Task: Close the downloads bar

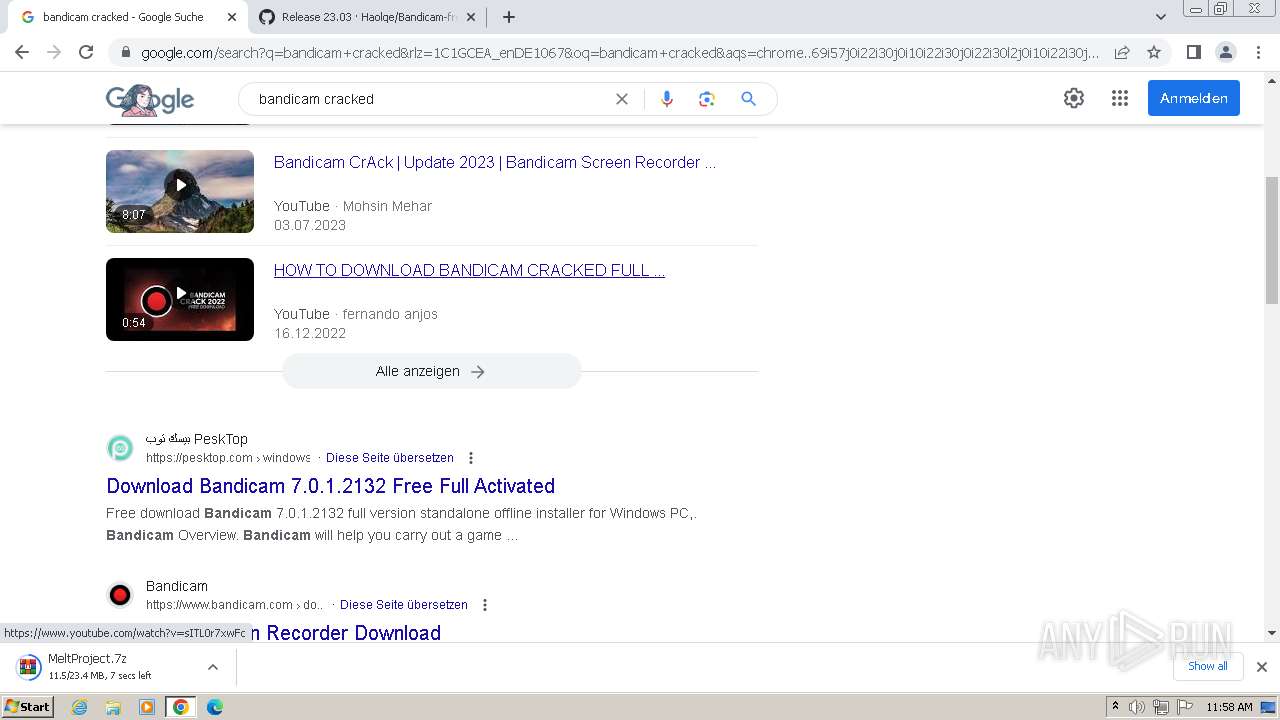Action: (x=1262, y=667)
